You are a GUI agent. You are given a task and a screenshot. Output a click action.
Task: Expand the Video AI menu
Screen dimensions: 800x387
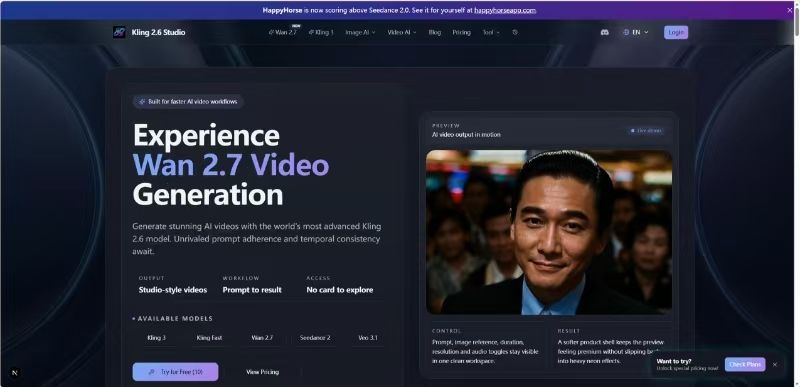(x=402, y=32)
